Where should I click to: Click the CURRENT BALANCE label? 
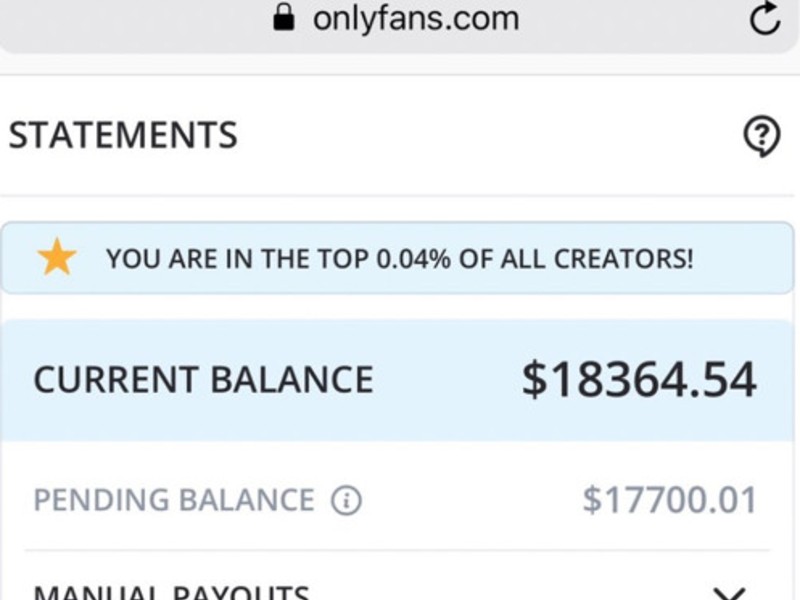(204, 380)
